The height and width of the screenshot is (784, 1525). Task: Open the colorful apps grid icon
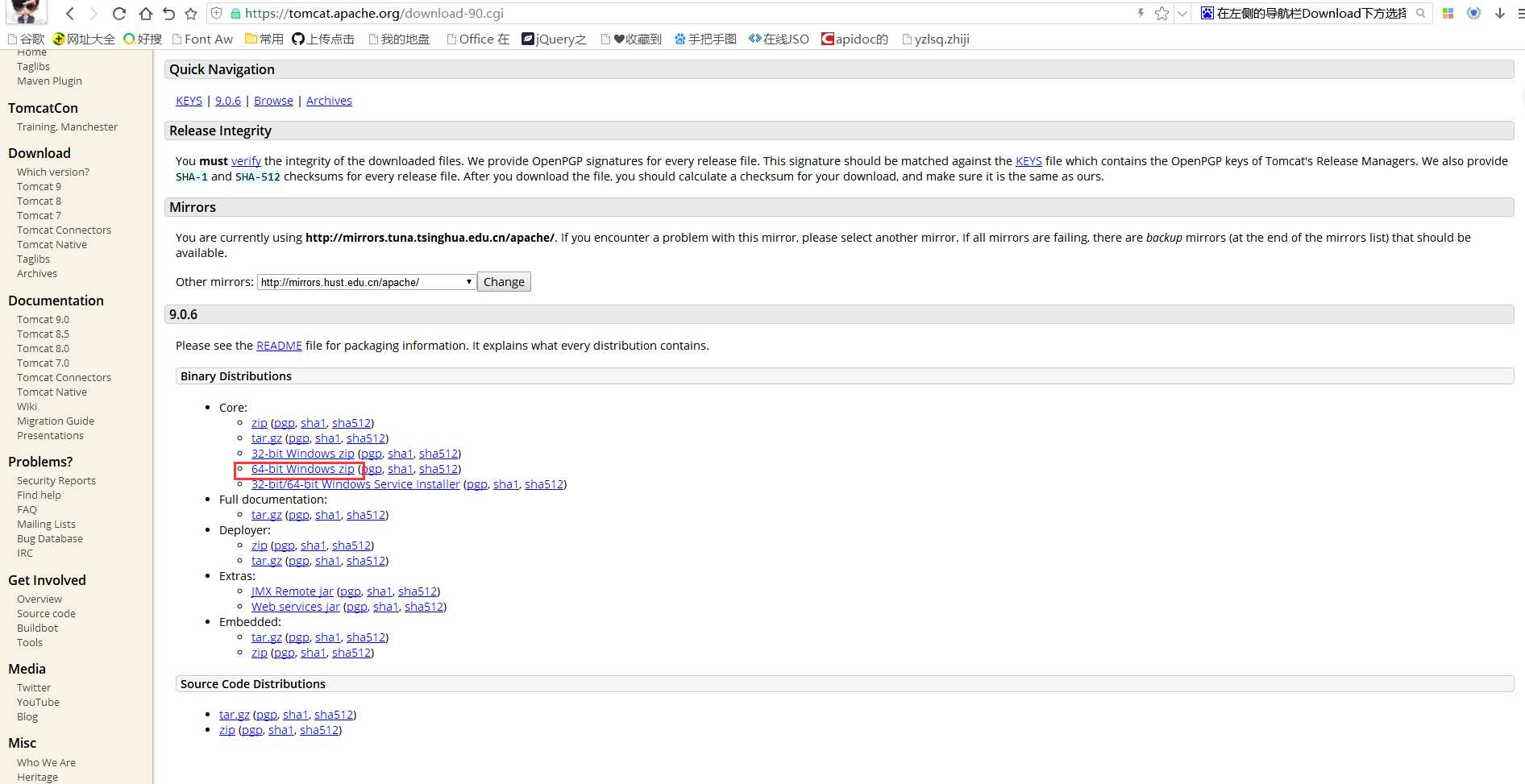[1448, 13]
